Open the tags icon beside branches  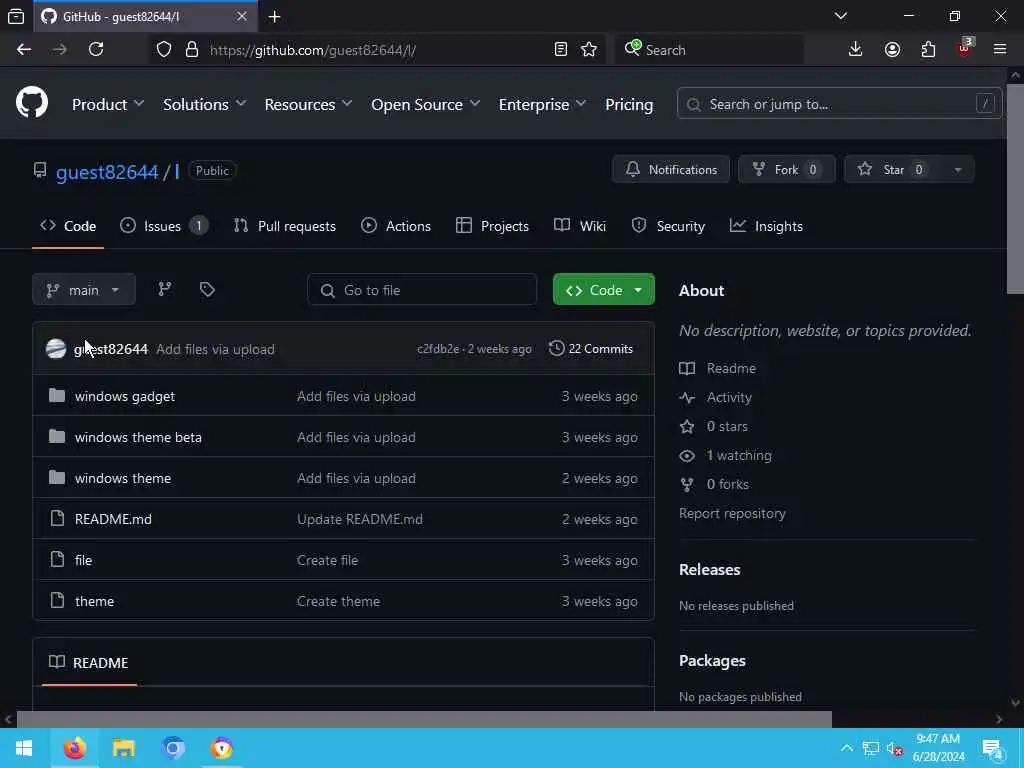207,289
